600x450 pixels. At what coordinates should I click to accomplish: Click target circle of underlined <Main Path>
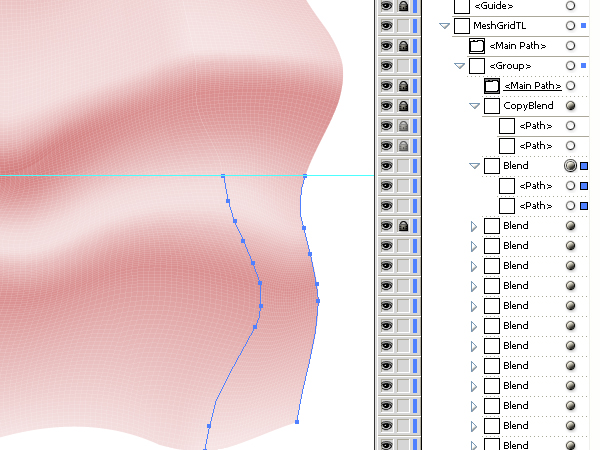[570, 86]
